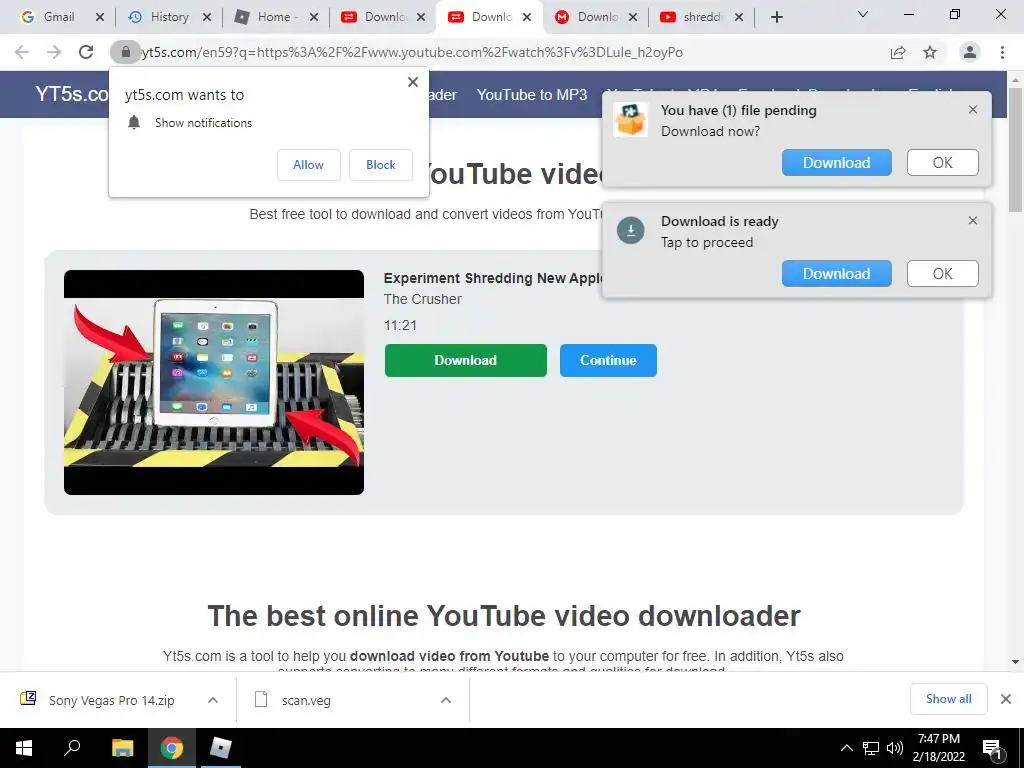Image resolution: width=1024 pixels, height=768 pixels.
Task: Click OK in the file pending popup
Action: click(x=942, y=163)
